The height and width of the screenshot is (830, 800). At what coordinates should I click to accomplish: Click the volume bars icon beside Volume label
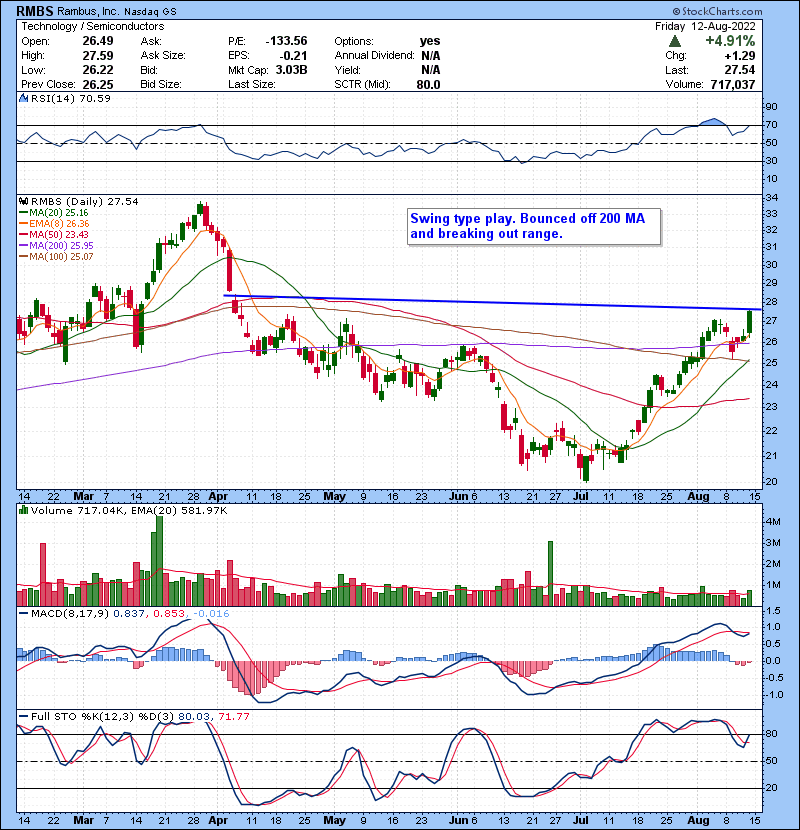[x=23, y=510]
